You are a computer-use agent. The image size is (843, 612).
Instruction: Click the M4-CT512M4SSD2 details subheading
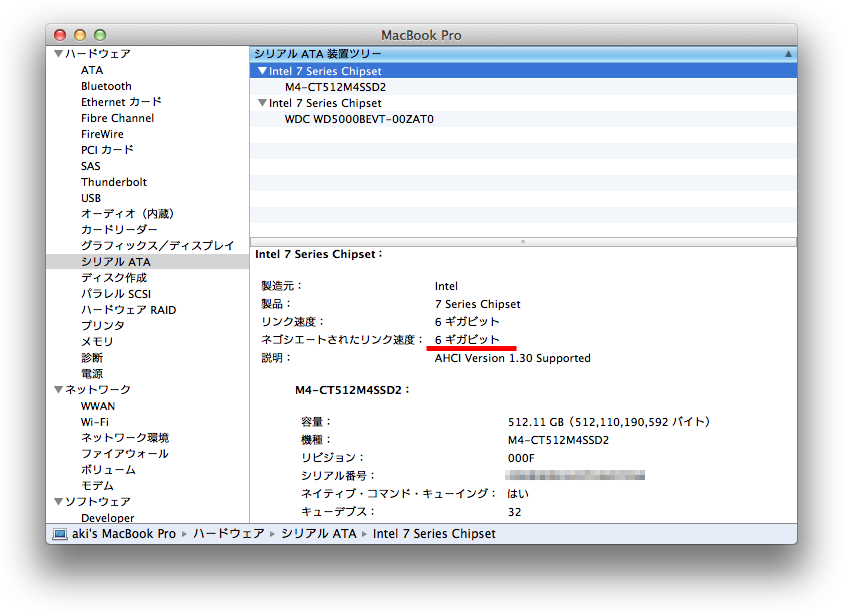(x=352, y=390)
